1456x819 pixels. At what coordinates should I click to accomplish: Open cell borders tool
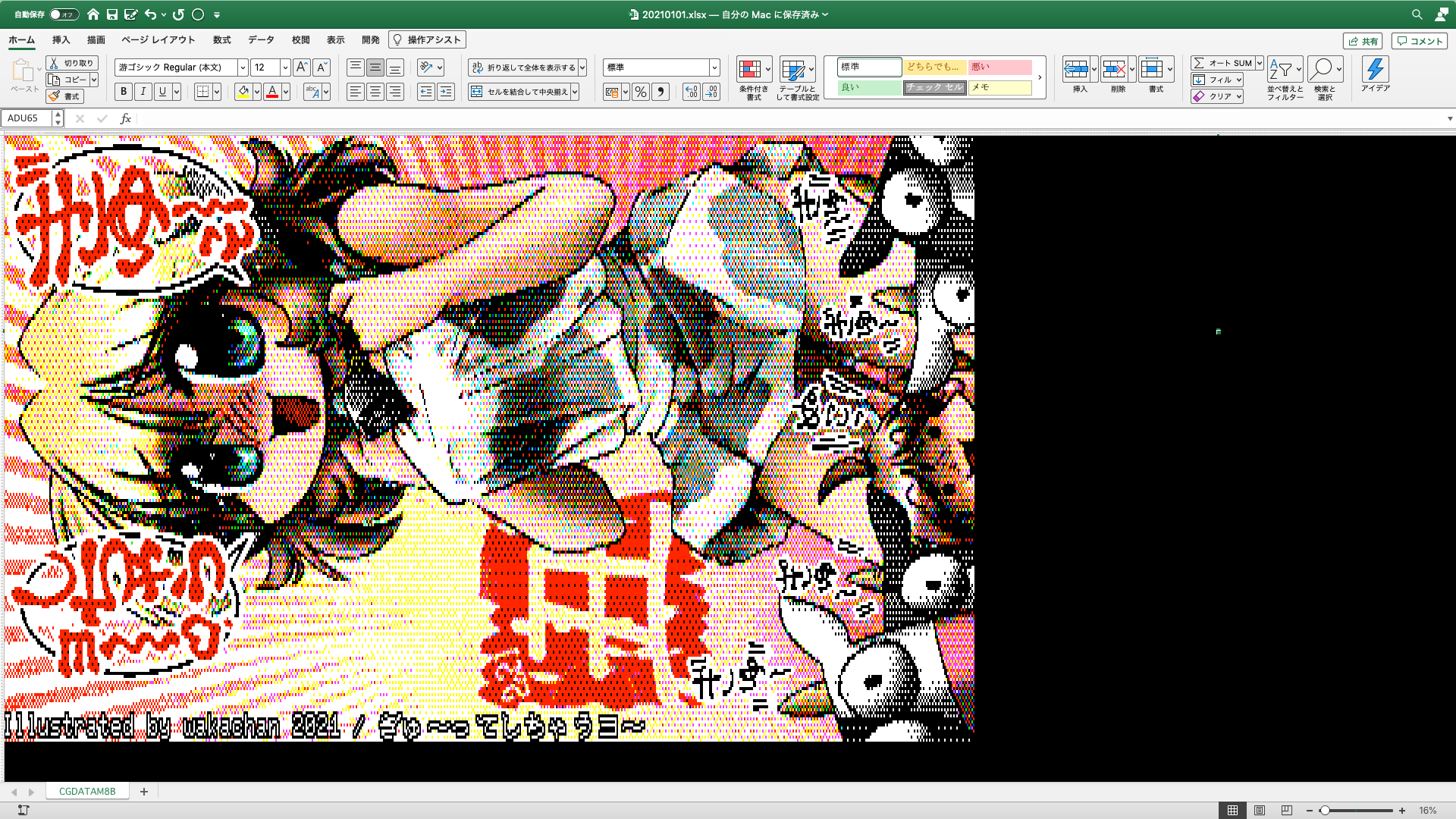pyautogui.click(x=202, y=92)
